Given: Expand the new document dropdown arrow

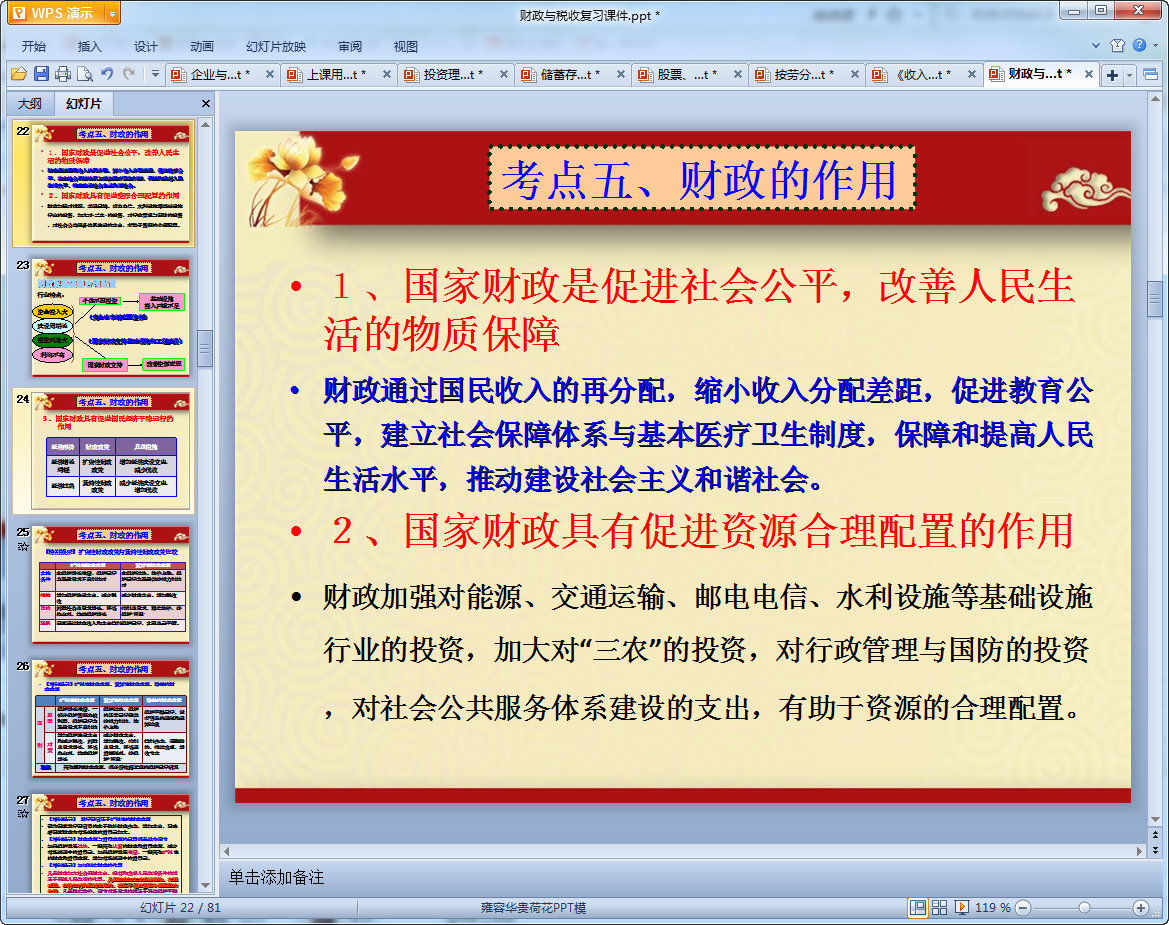Looking at the screenshot, I should pyautogui.click(x=1129, y=75).
